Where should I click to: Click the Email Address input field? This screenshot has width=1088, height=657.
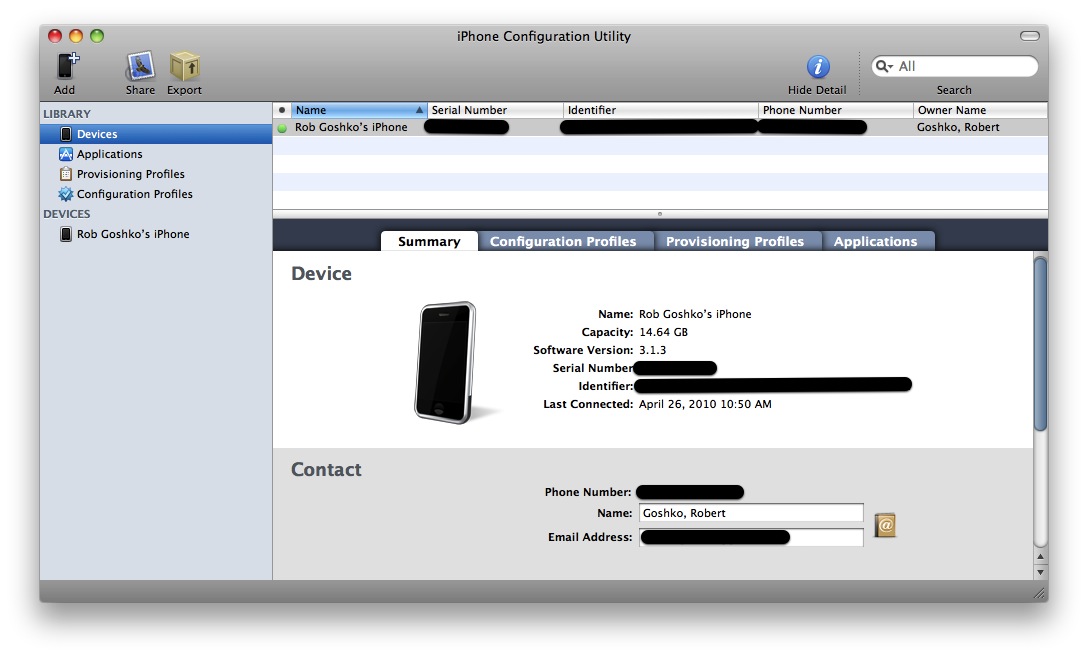coord(751,537)
